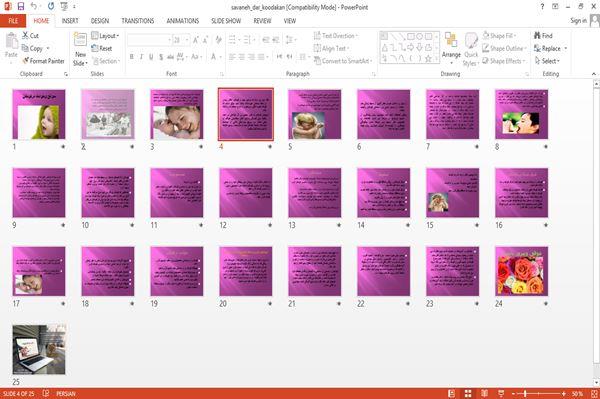This screenshot has height=399, width=600.
Task: Switch to Reading View from status bar
Action: tap(484, 393)
